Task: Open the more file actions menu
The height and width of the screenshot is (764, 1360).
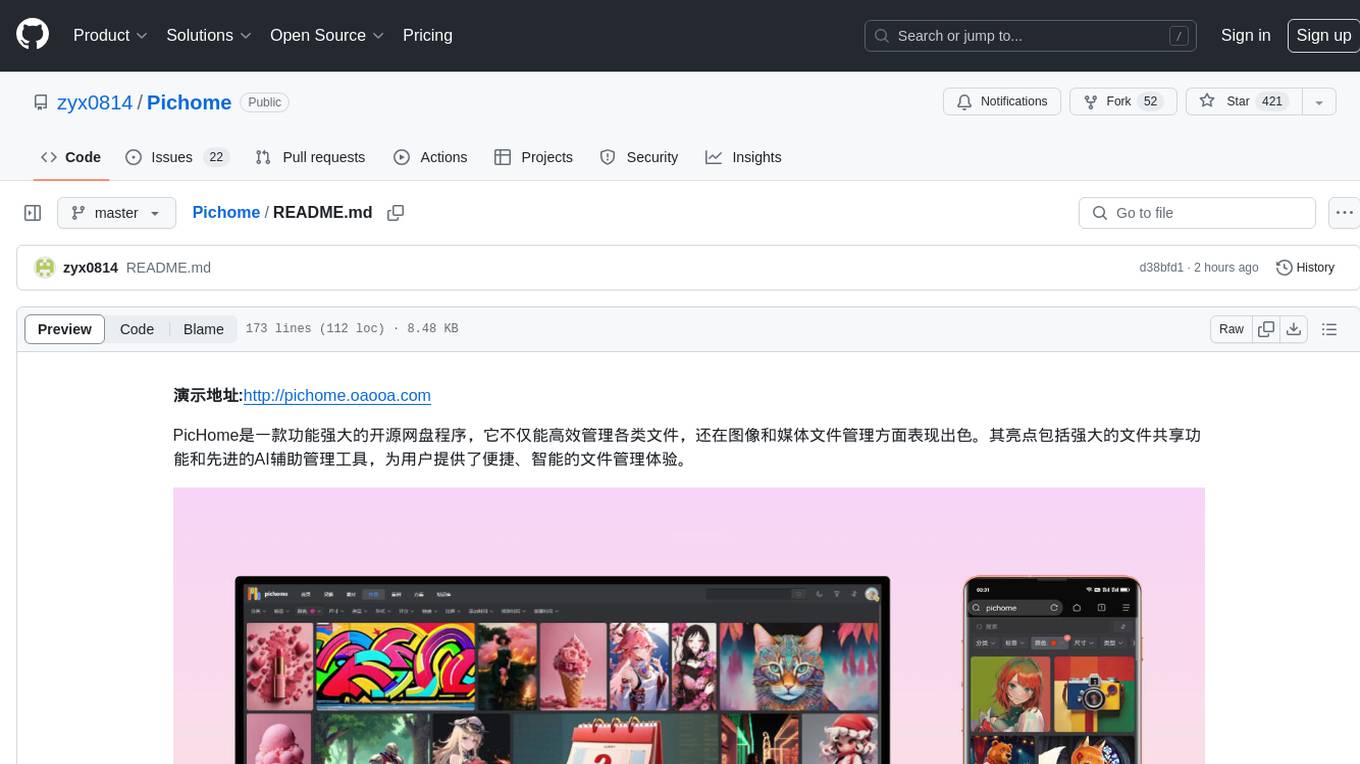Action: pos(1344,213)
